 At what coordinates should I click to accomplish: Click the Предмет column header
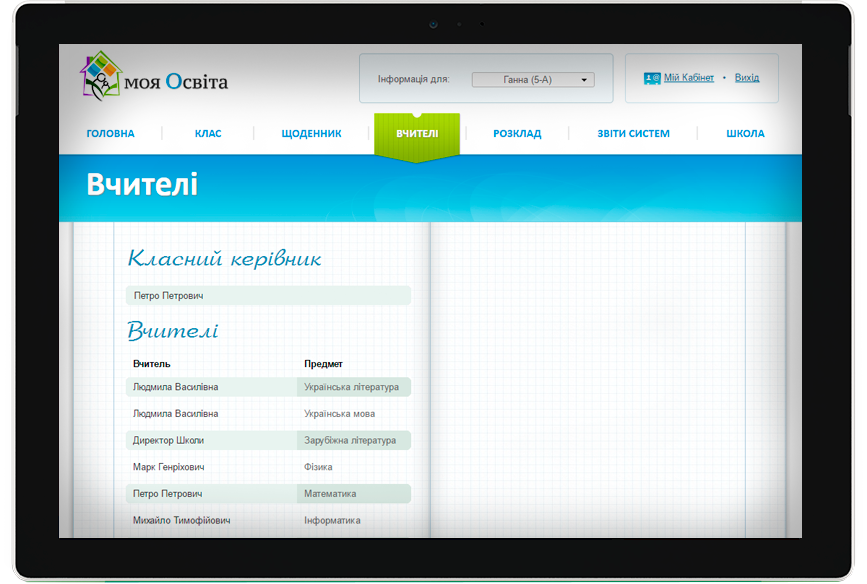[x=323, y=363]
